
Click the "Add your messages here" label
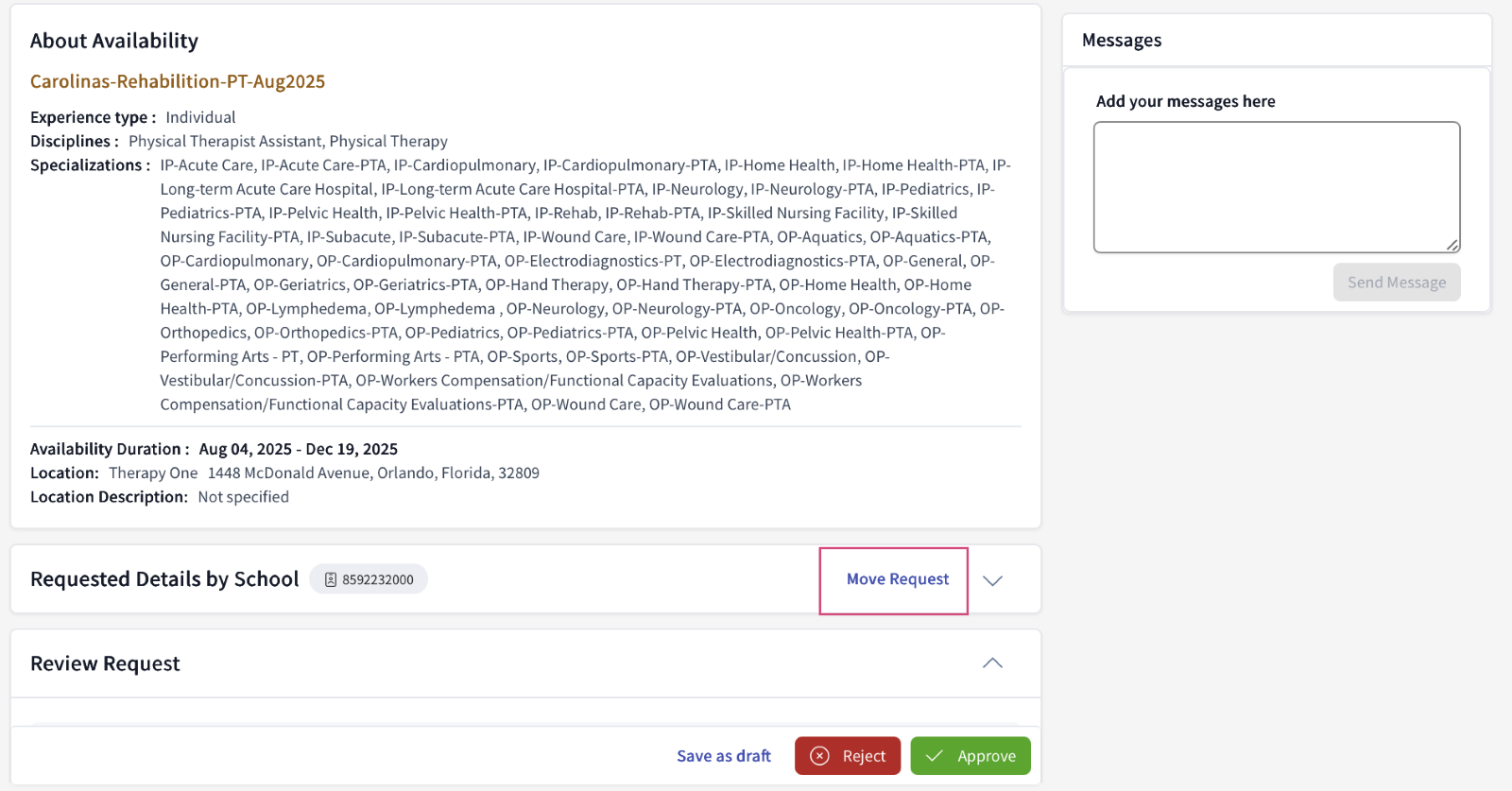tap(1185, 101)
